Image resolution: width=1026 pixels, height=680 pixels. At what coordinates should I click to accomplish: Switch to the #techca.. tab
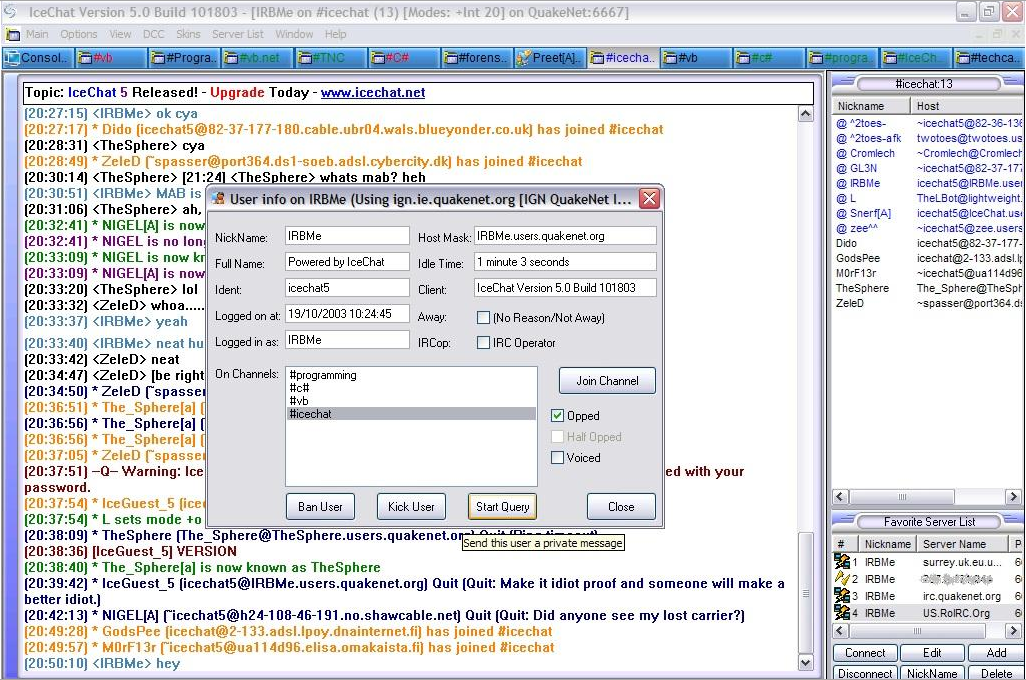pos(989,58)
